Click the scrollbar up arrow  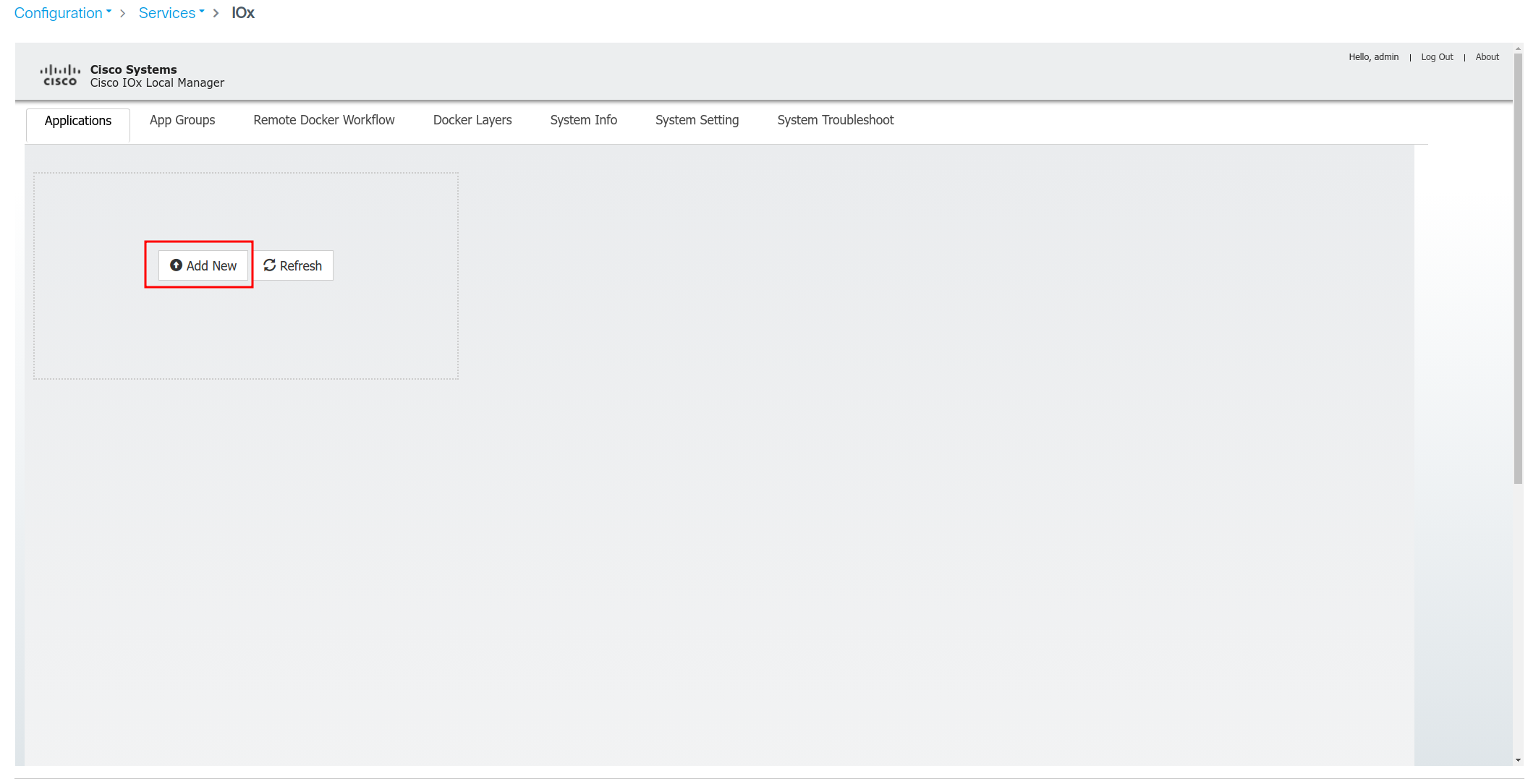tap(1518, 48)
